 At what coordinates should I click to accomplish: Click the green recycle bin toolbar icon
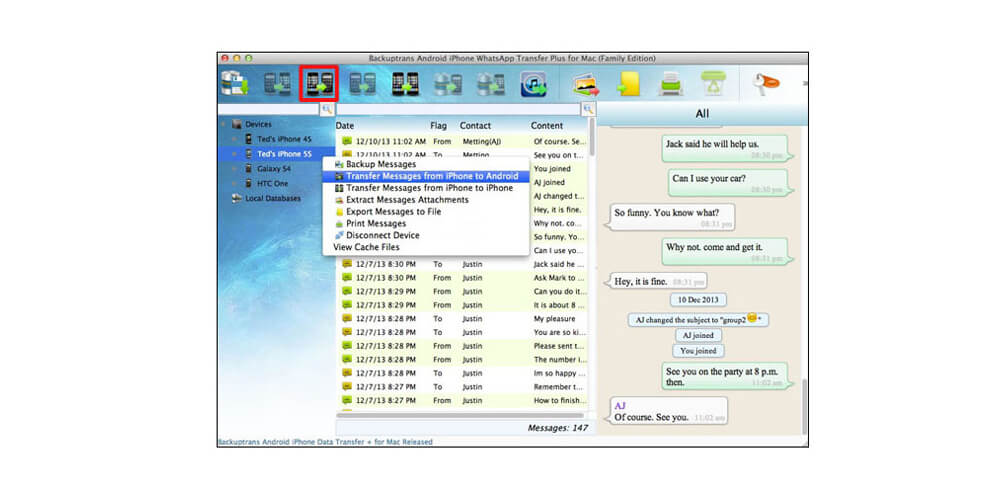(713, 84)
